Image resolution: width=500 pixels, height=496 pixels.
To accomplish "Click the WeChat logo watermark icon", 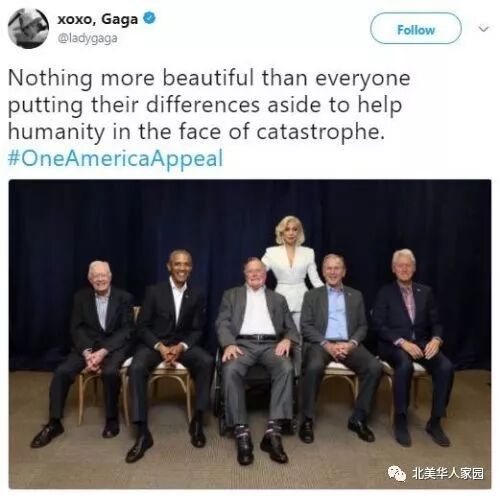I will pos(397,473).
